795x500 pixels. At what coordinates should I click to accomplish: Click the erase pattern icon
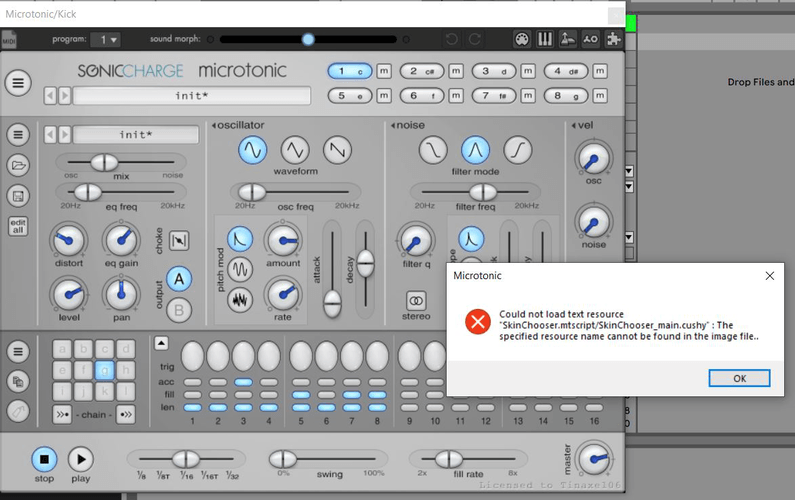[x=18, y=411]
